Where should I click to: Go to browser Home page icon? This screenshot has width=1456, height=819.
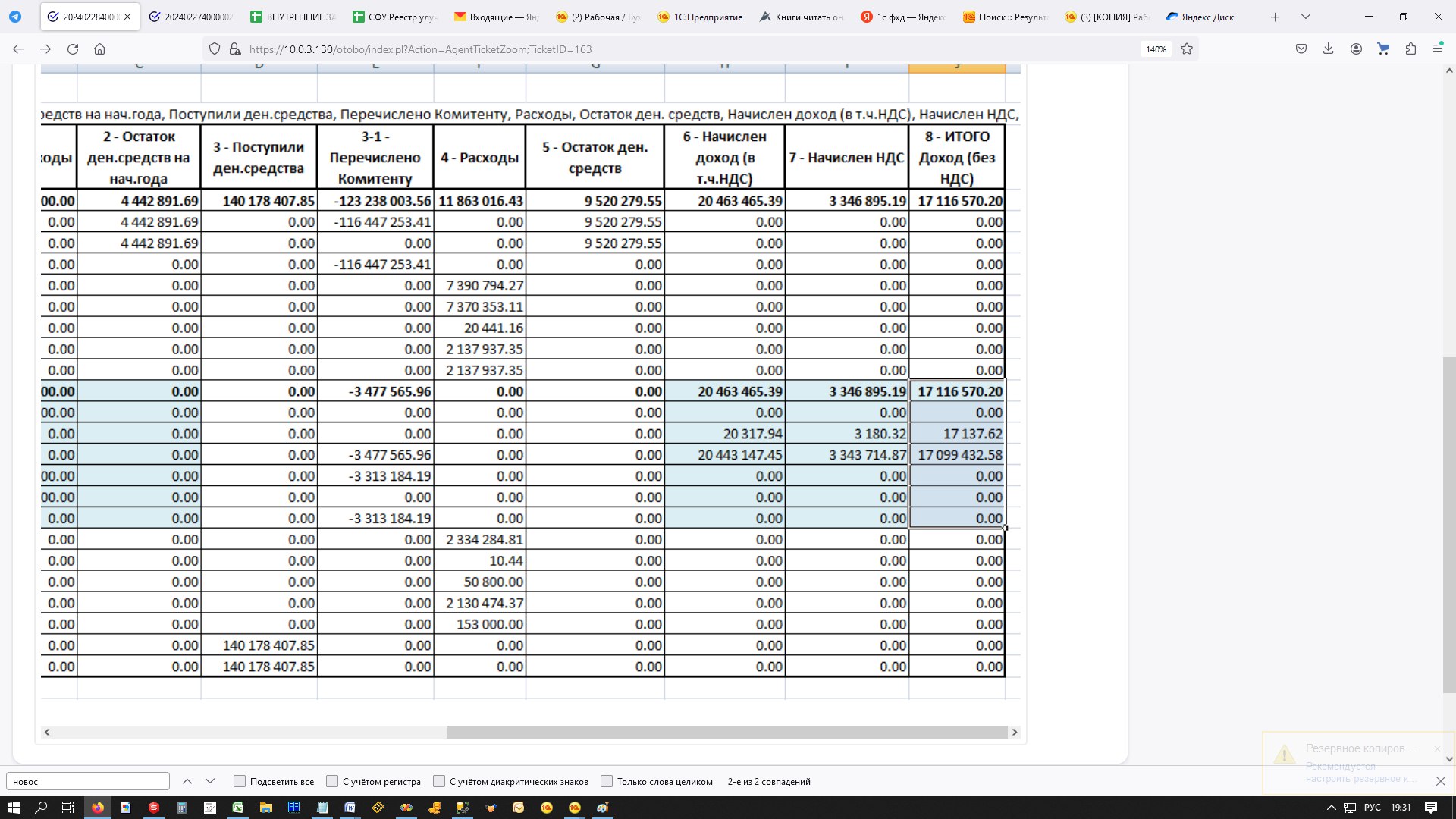pyautogui.click(x=99, y=49)
